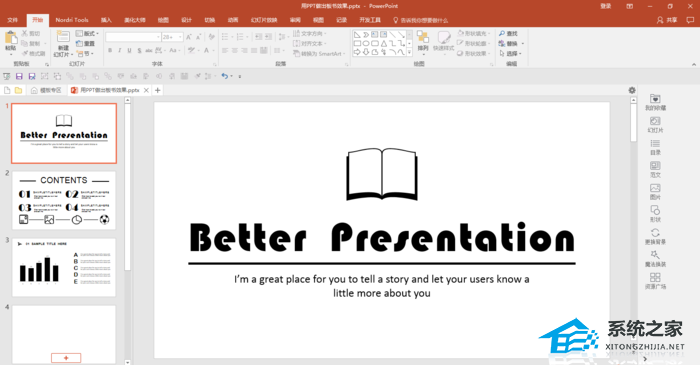Screen dimensions: 700x365
Task: Open the font size dropdown
Action: (x=180, y=37)
